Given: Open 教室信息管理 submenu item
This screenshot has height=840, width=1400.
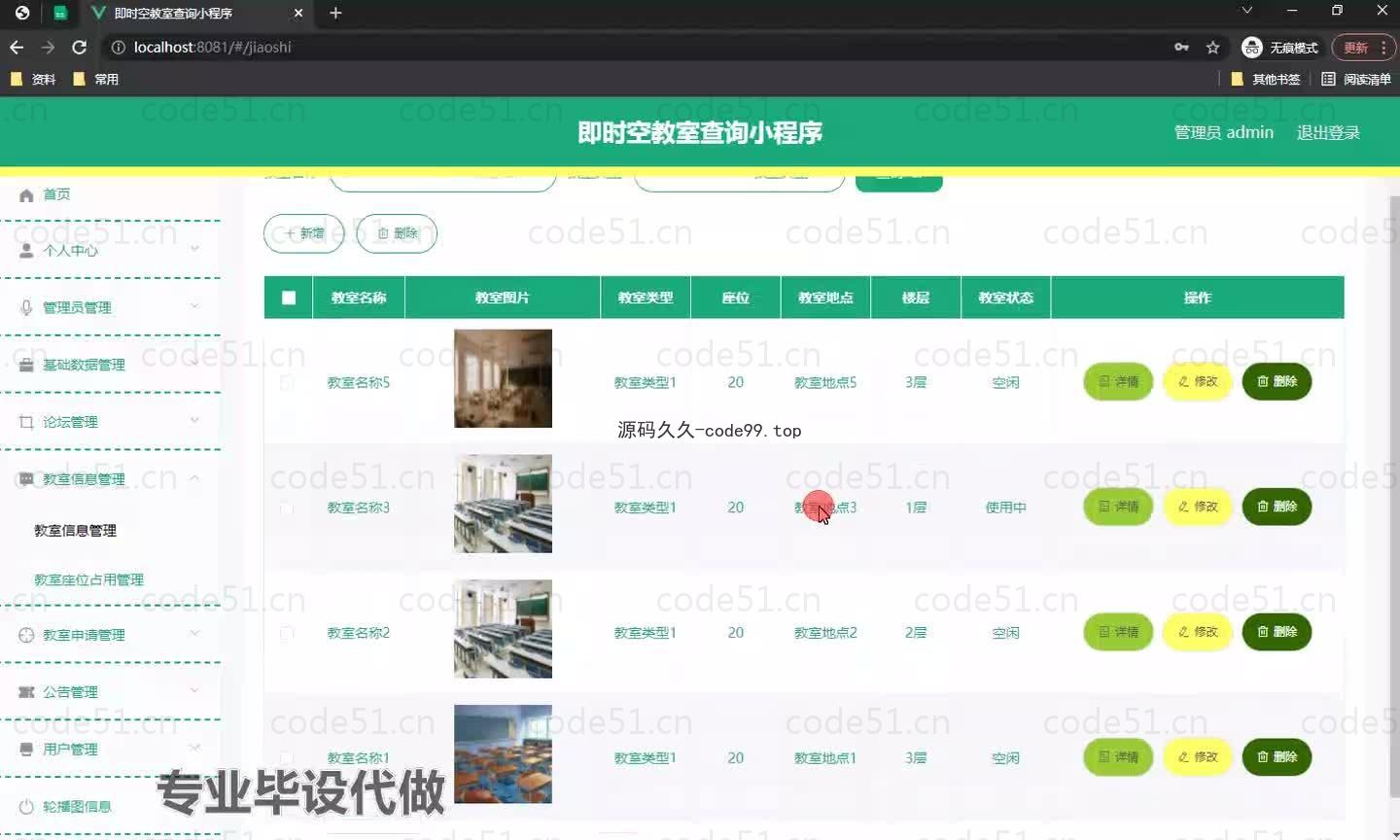Looking at the screenshot, I should [x=76, y=531].
